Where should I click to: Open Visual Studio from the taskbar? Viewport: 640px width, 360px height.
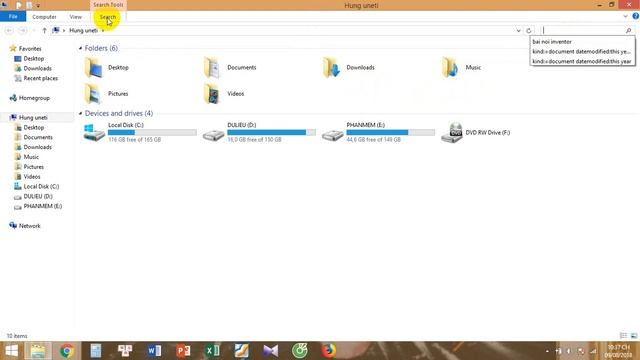(271, 351)
